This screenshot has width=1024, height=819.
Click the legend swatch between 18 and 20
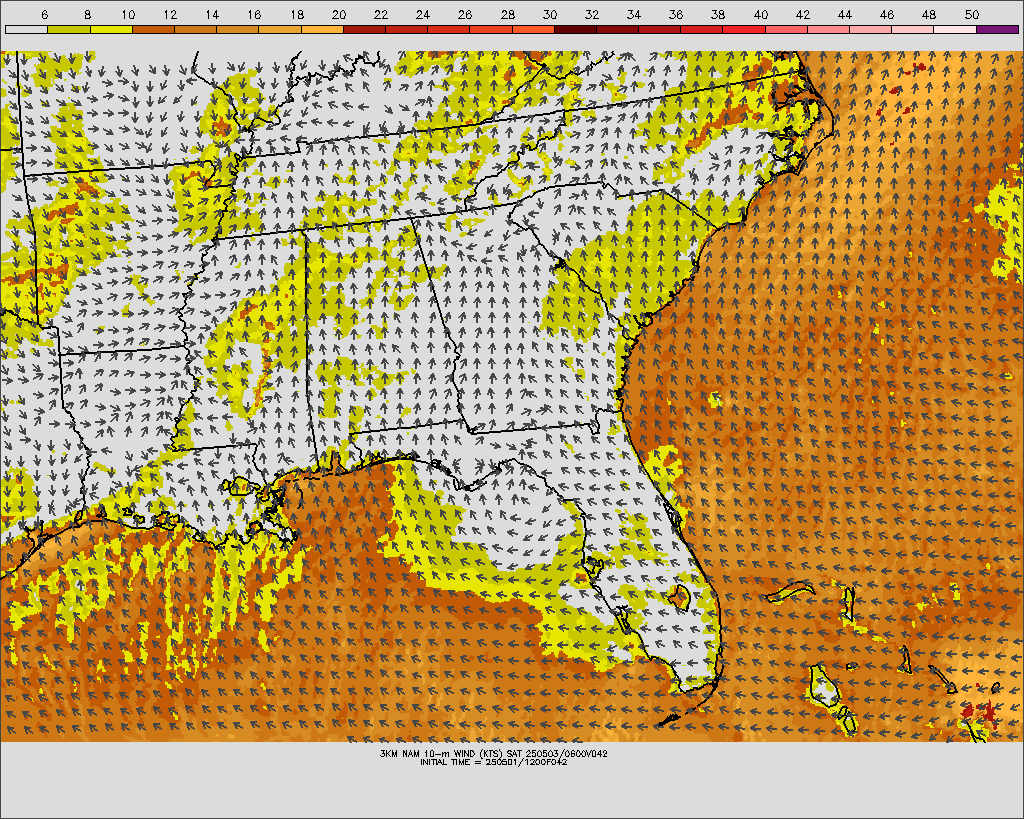click(x=322, y=29)
